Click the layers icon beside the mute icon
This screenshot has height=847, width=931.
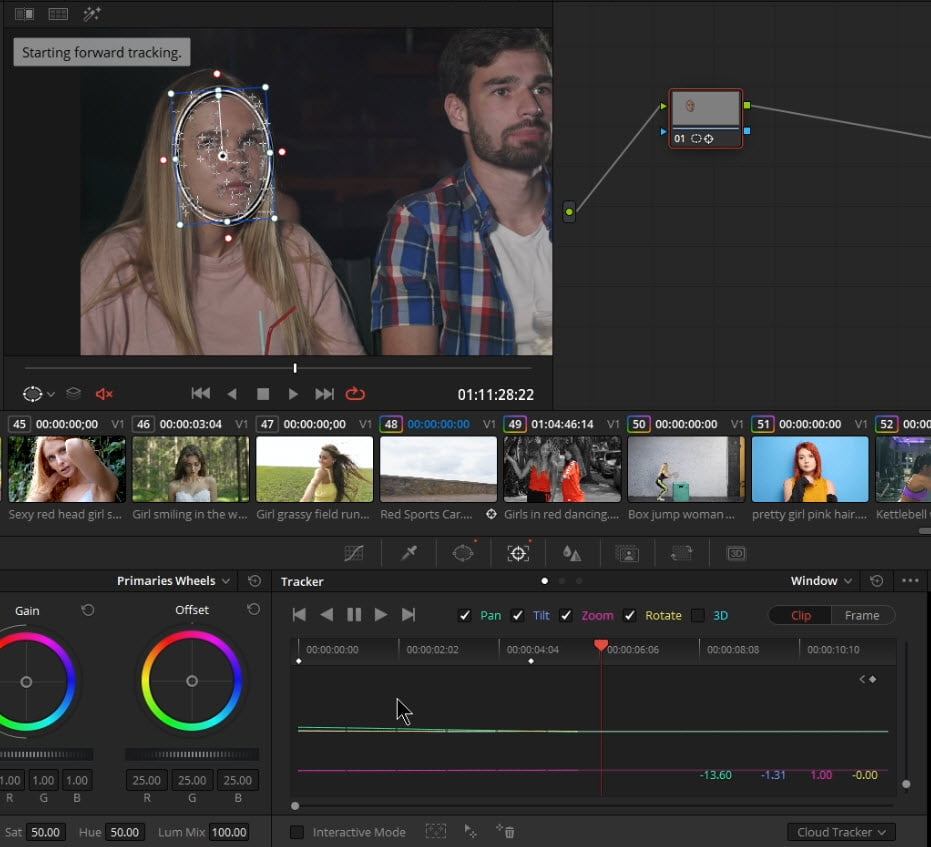coord(73,394)
